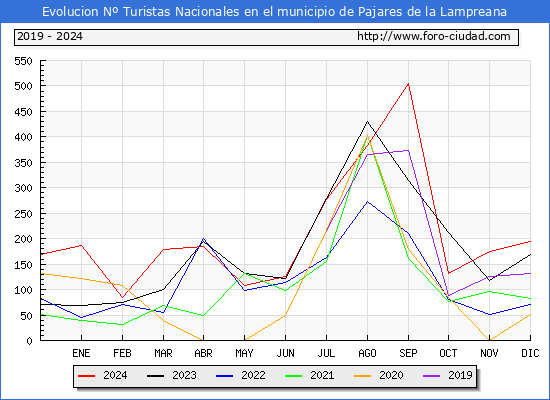Click the 150 y-axis value
Viewport: 550px width, 400px height.
tap(24, 265)
